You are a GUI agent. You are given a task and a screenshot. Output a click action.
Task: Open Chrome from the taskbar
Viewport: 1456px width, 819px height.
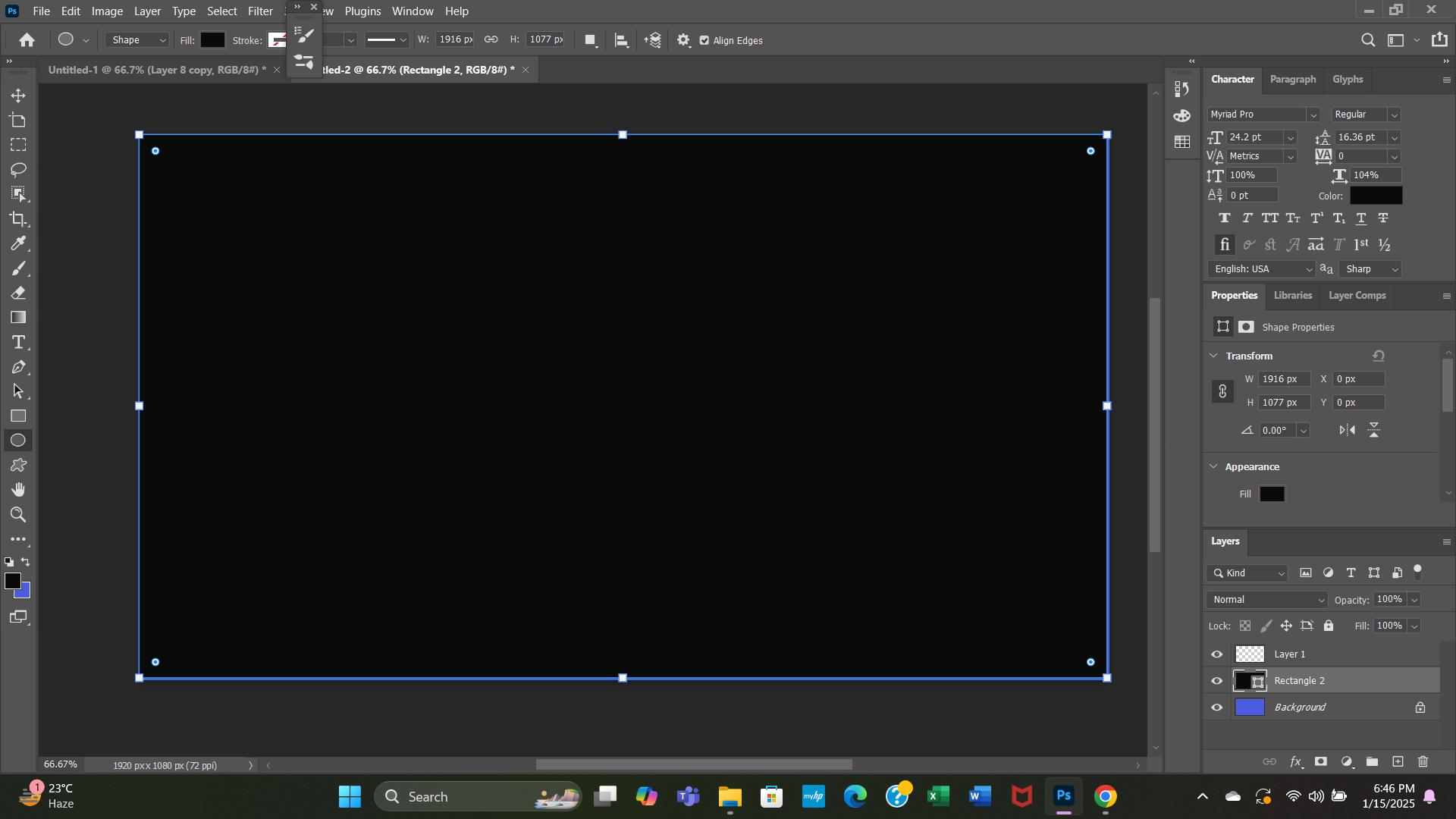point(1105,796)
